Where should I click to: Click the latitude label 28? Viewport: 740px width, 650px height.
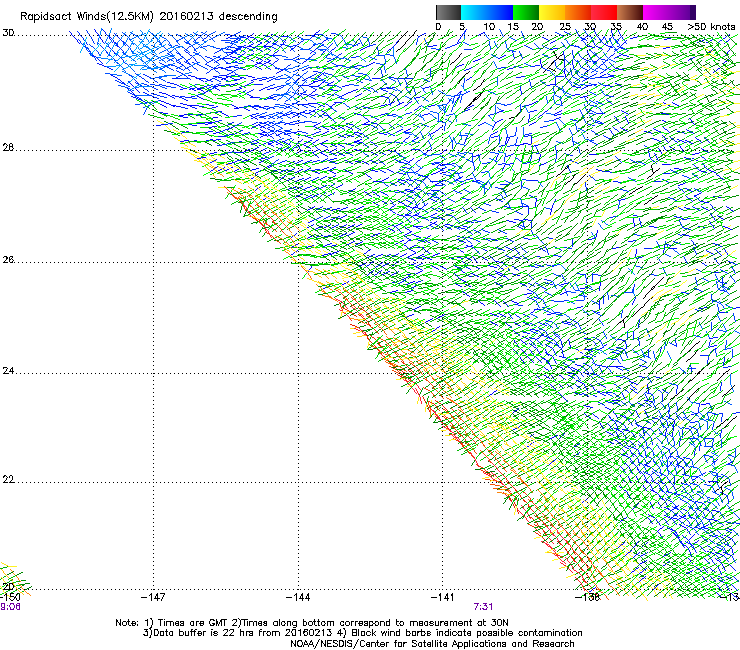coord(8,148)
